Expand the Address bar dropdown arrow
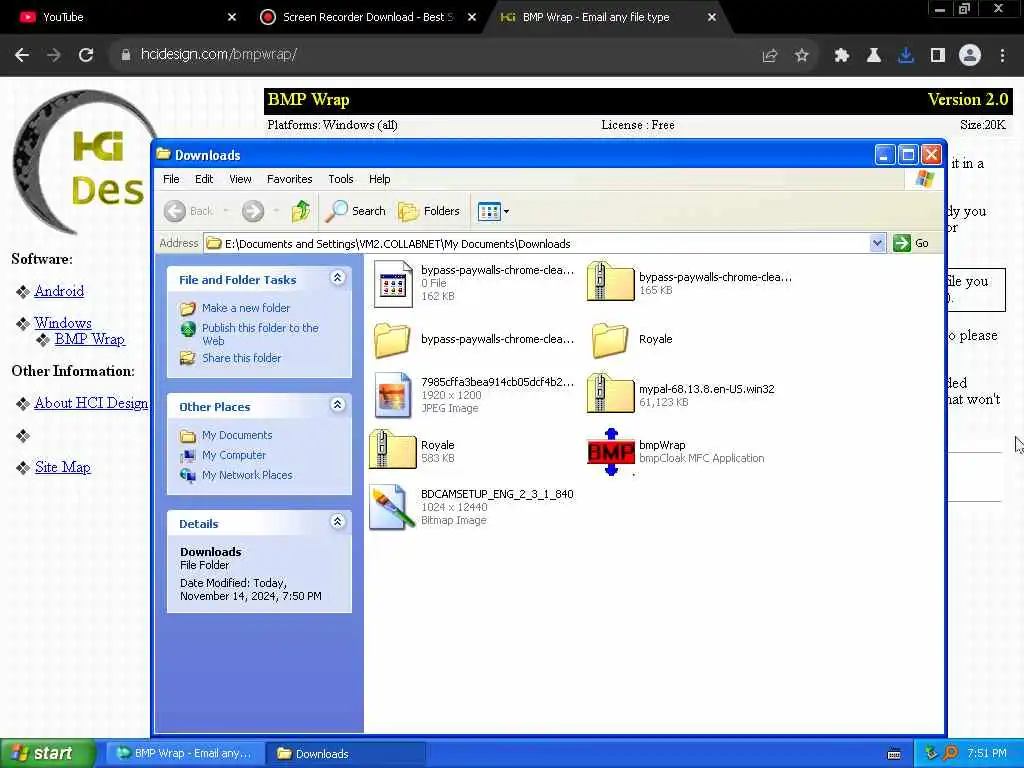Image resolution: width=1024 pixels, height=768 pixels. click(x=877, y=244)
